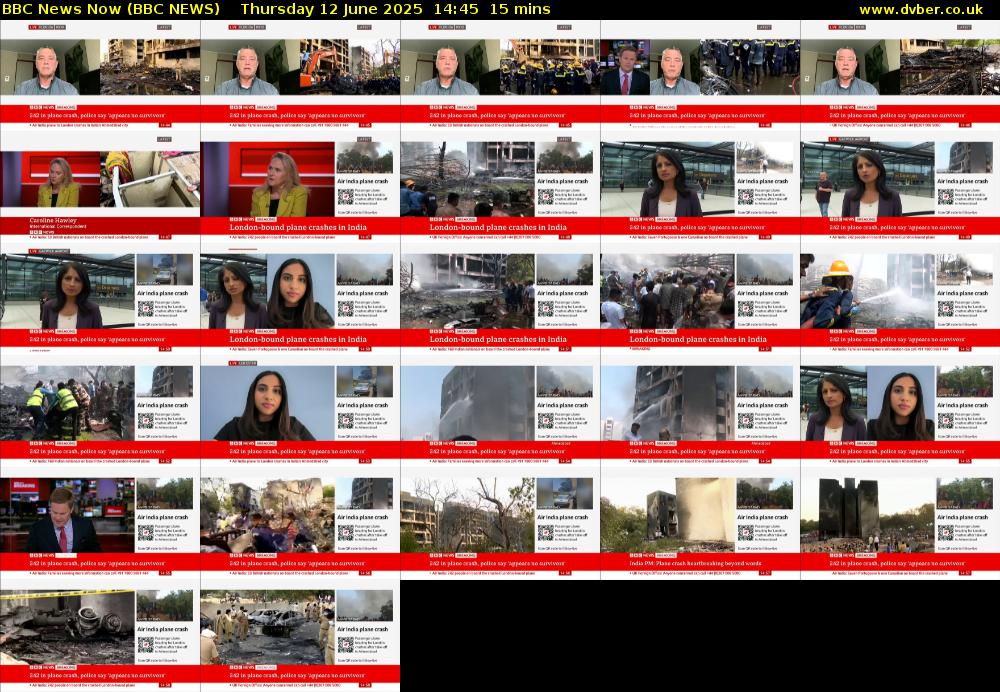Open thumbnail of interviewee beside charred branch debris
This screenshot has width=1000, height=692.
[900, 75]
